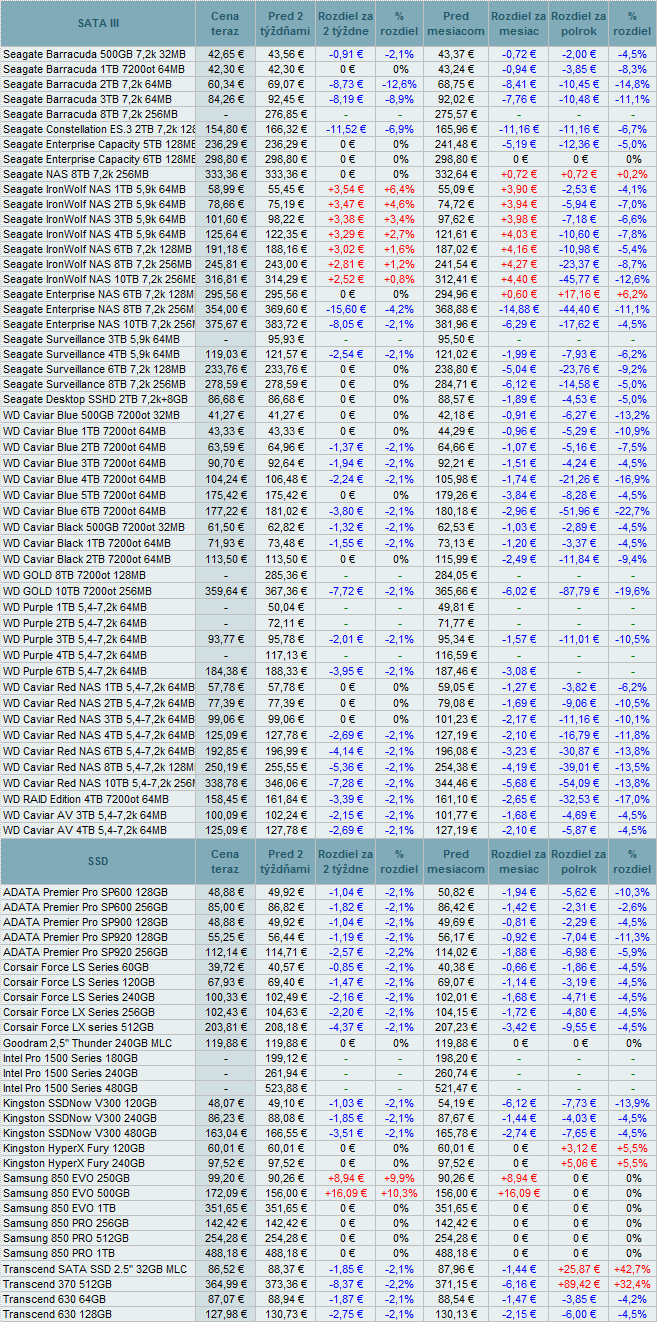
Task: Click Intel Pro 1500 Series 480GB name
Action: point(70,1087)
